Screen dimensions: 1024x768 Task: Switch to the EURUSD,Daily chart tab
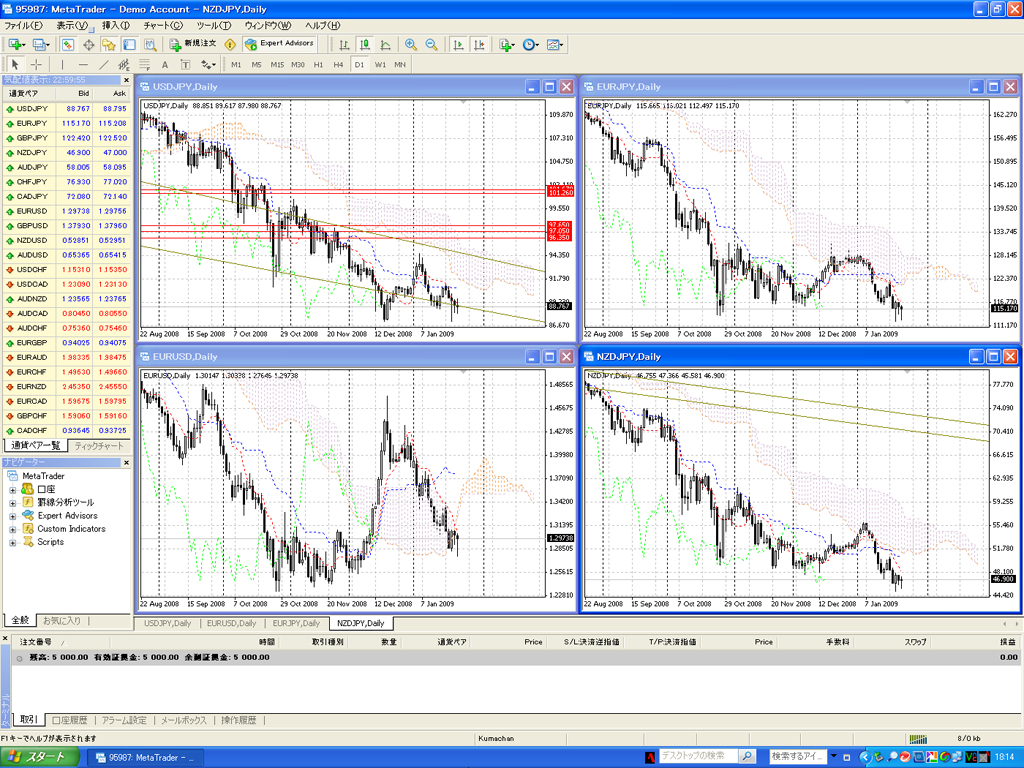(233, 623)
